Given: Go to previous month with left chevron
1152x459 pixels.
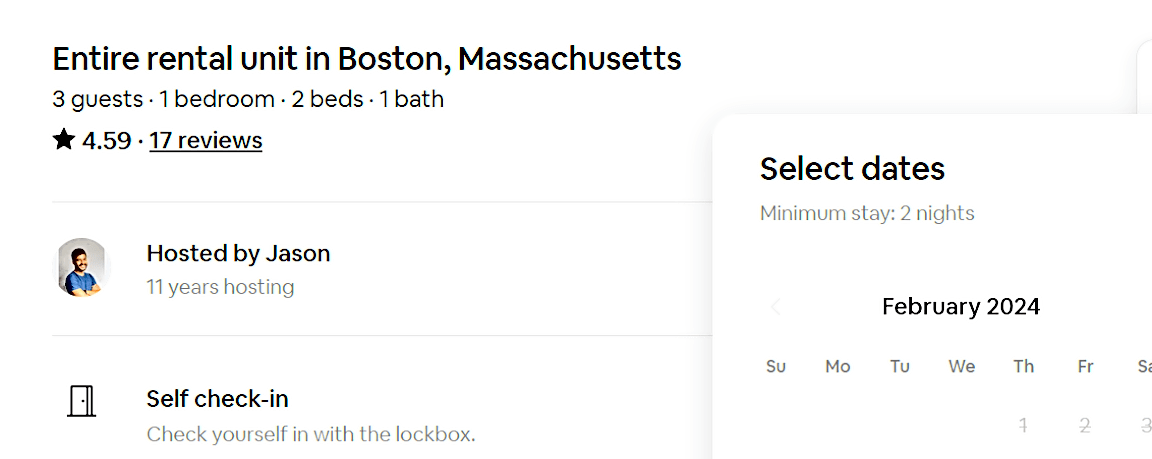Looking at the screenshot, I should [776, 306].
